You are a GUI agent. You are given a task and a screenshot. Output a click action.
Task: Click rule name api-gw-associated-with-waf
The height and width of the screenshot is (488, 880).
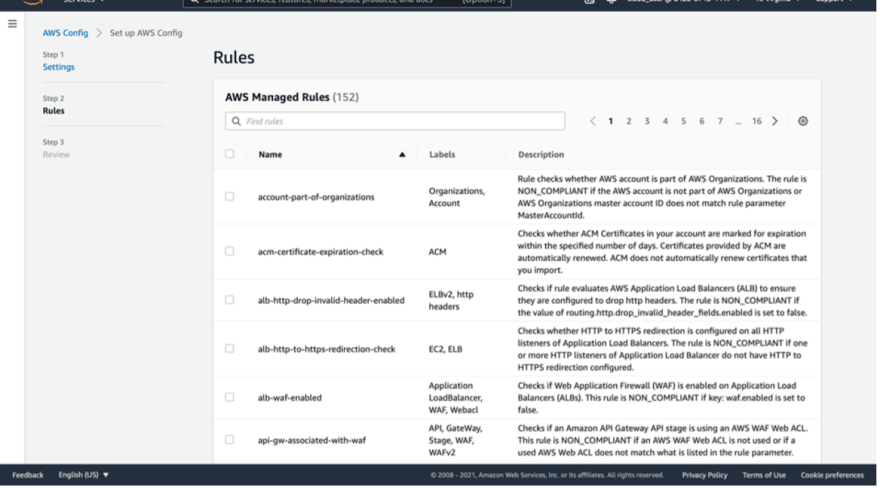point(311,440)
